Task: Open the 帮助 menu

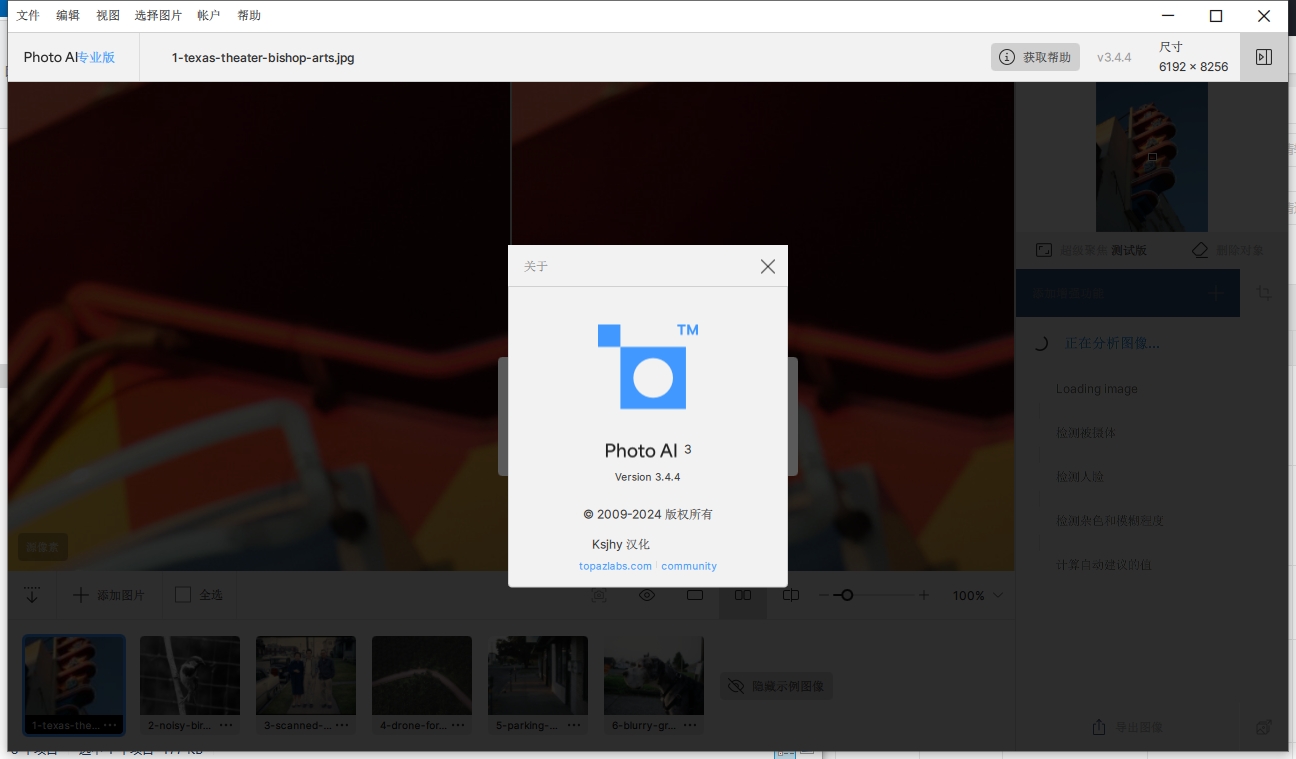Action: coord(249,15)
